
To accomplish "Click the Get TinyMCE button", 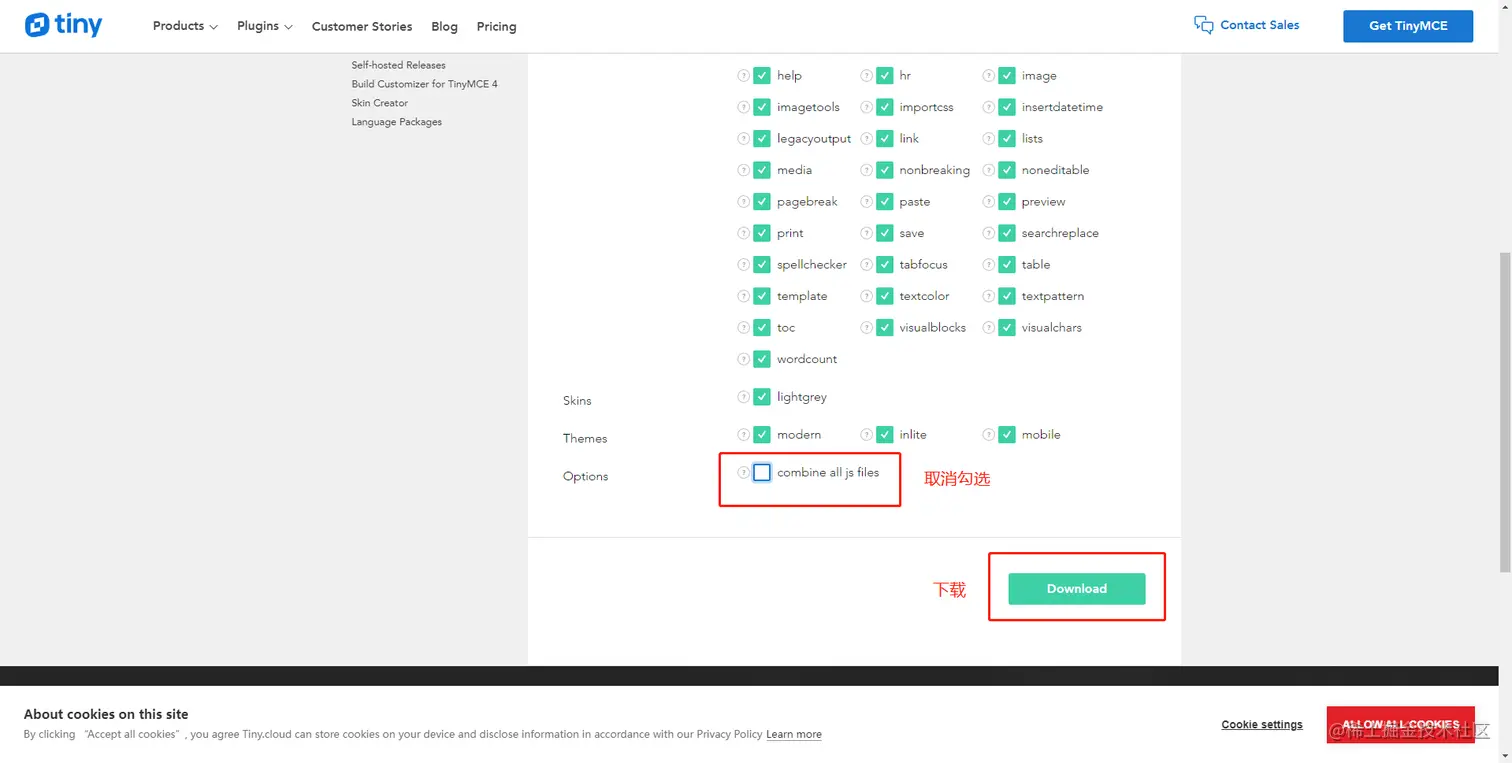I will [1408, 26].
